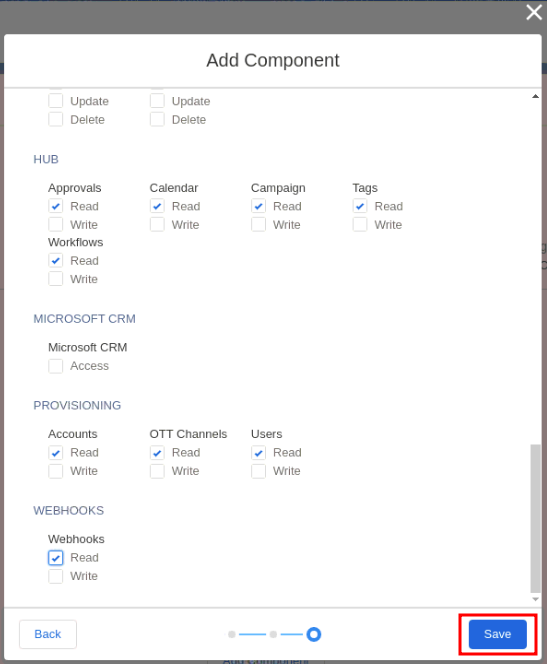Enable Accounts Write permission
Image resolution: width=547 pixels, height=664 pixels.
(55, 471)
